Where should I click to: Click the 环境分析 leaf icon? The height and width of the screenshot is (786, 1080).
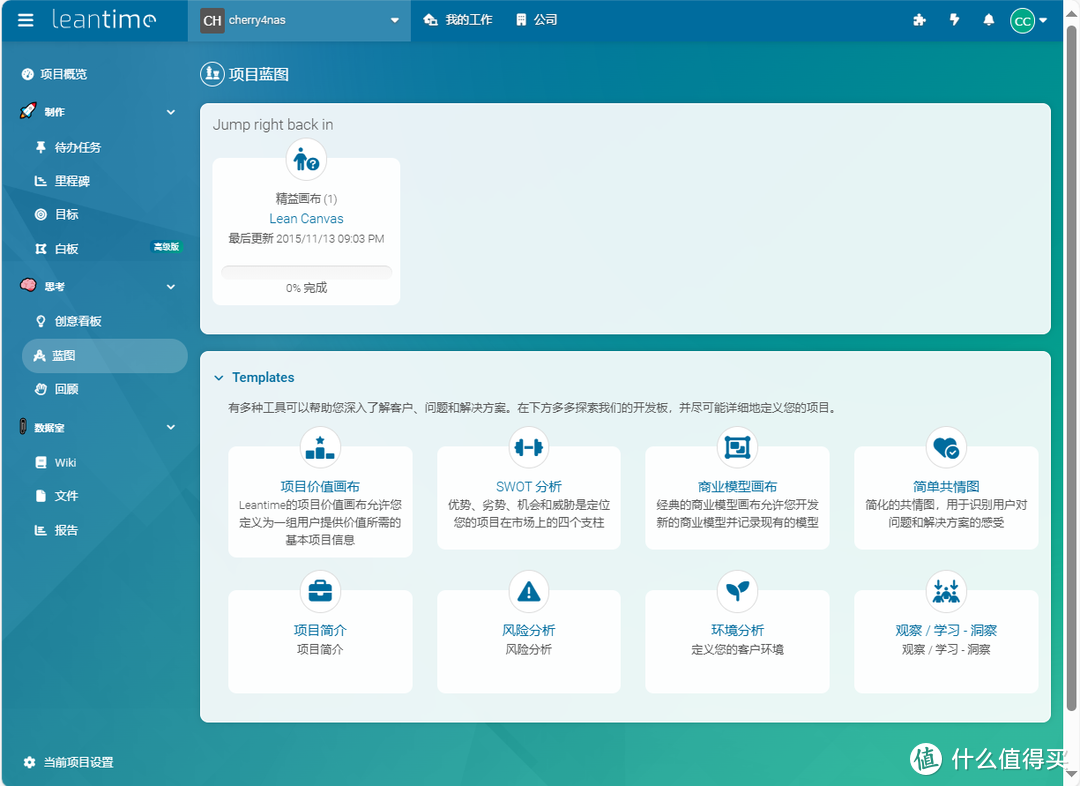pos(737,590)
